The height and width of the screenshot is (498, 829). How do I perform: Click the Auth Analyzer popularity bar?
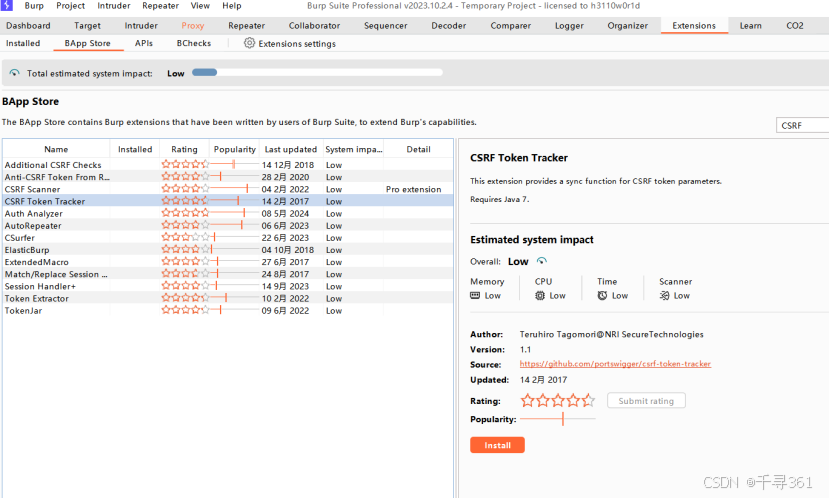point(235,213)
